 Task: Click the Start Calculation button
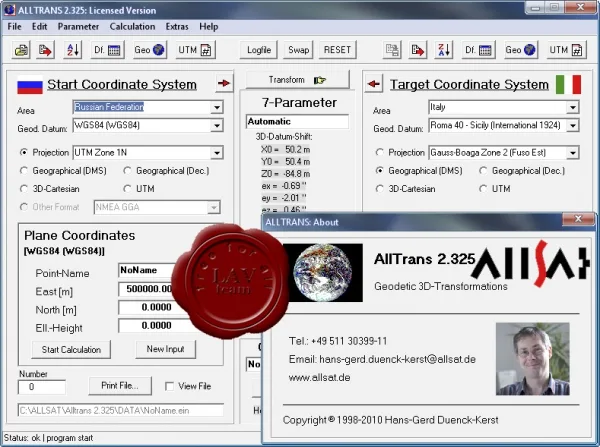[71, 350]
